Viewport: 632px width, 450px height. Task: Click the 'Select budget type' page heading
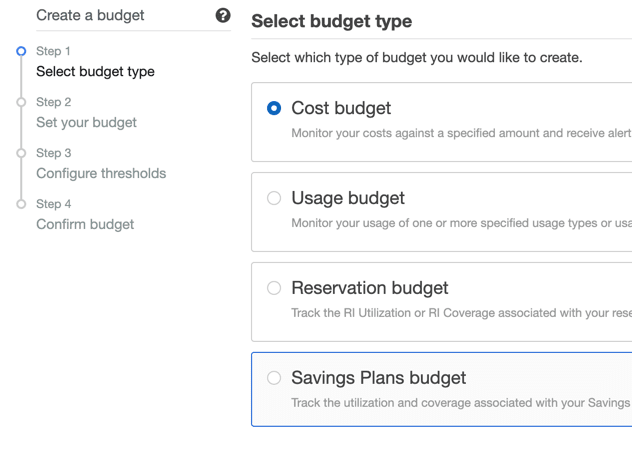click(x=331, y=21)
